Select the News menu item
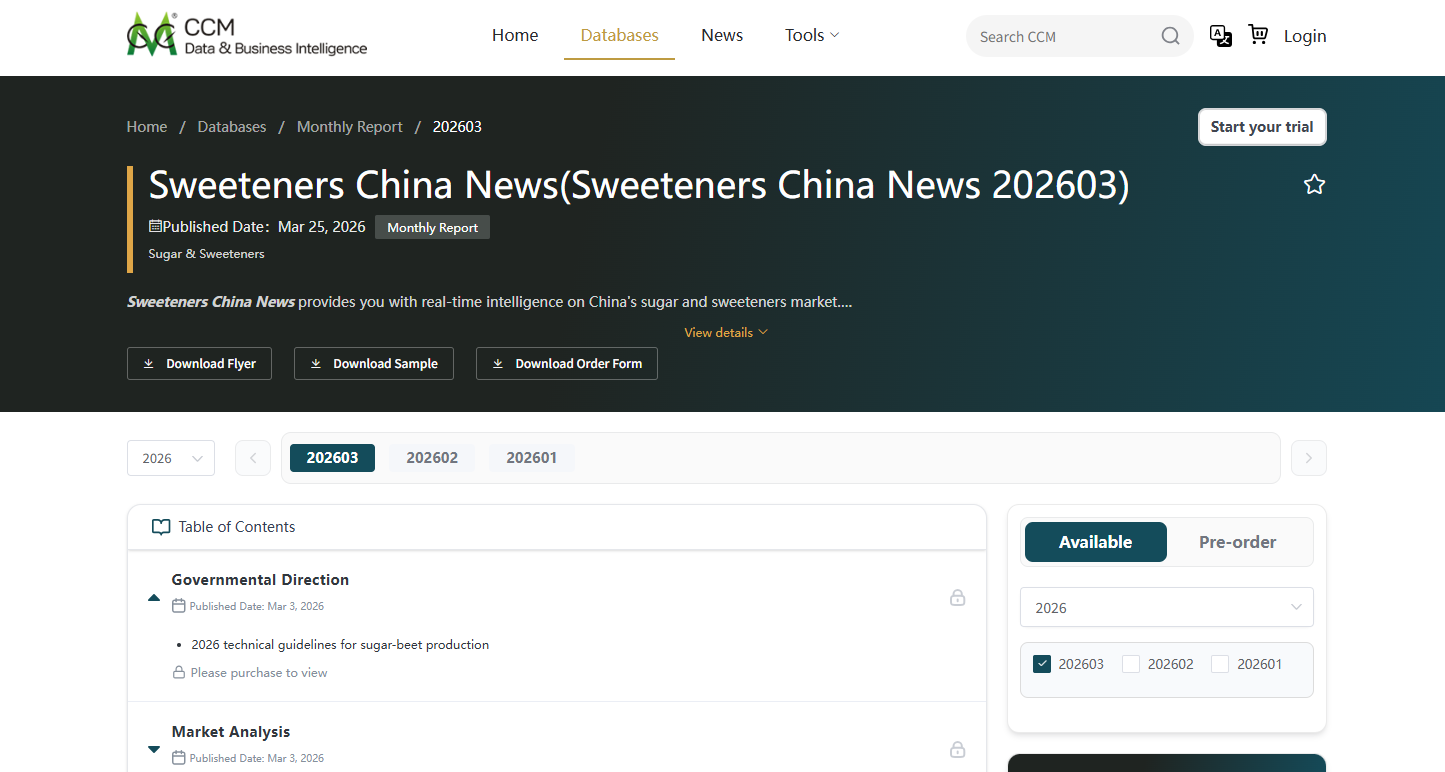The width and height of the screenshot is (1445, 772). 721,34
